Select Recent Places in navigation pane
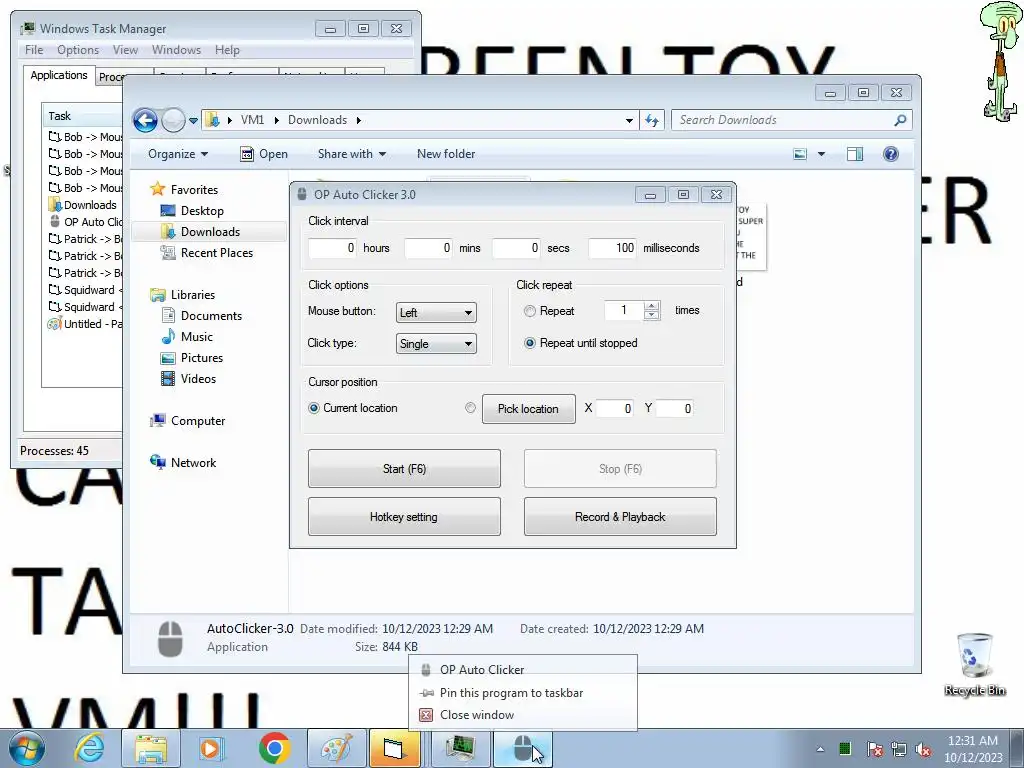 coord(216,253)
